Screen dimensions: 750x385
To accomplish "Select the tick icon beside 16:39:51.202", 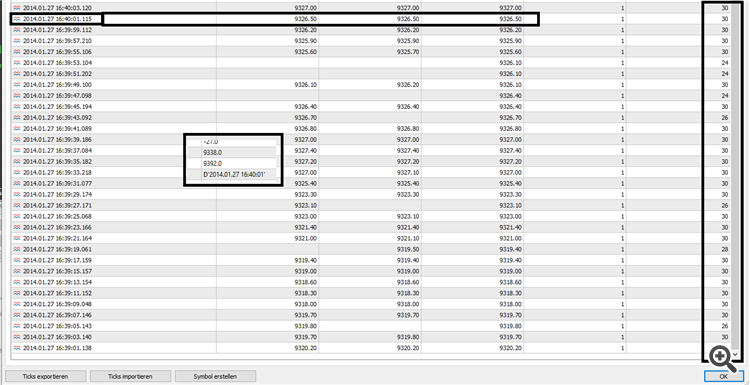I will tap(18, 74).
